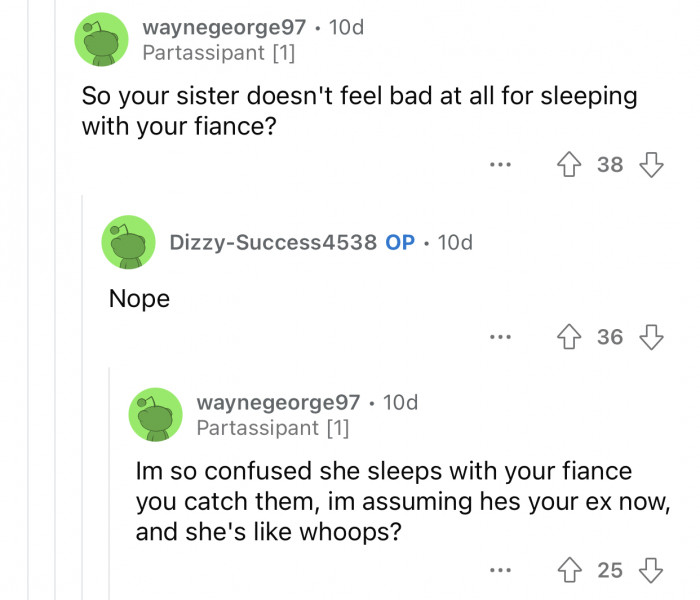Screen dimensions: 700x600
Task: Click avatar on the "Im so confused" reply
Action: tap(156, 415)
